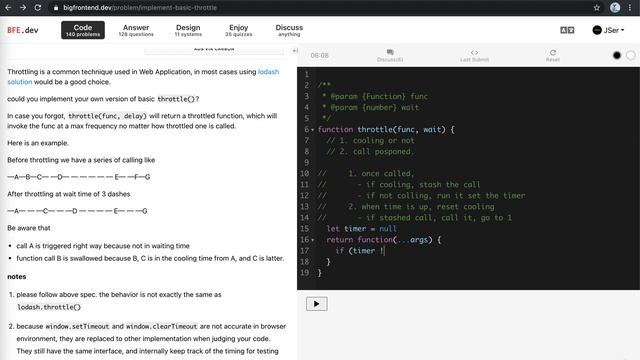
Task: Bookmark this page with the star icon
Action: coord(597,7)
